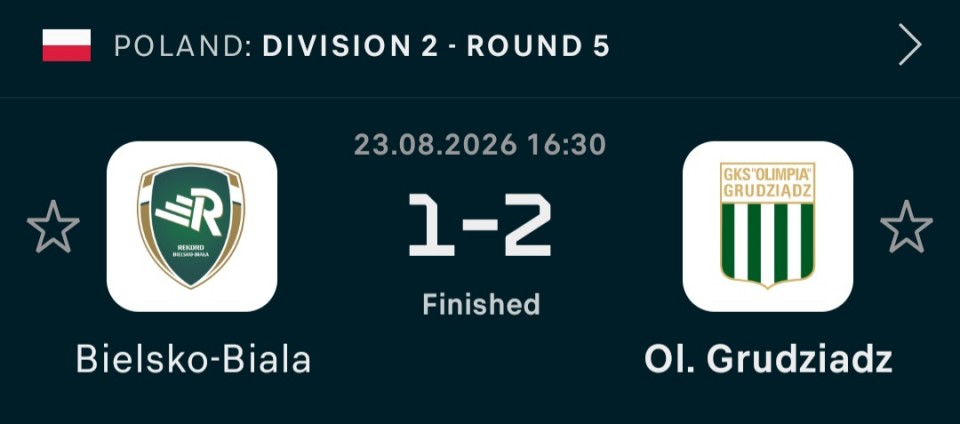This screenshot has width=960, height=424.
Task: Select the POLAND country label
Action: (182, 46)
